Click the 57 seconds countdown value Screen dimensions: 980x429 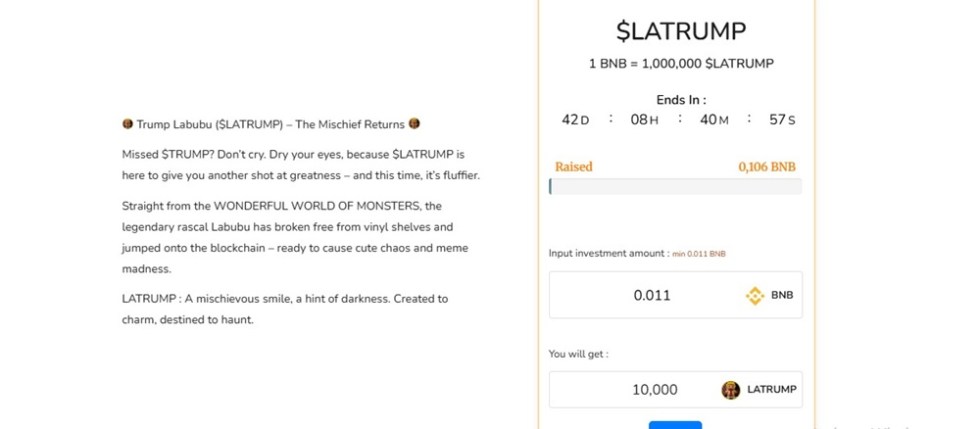pos(777,120)
